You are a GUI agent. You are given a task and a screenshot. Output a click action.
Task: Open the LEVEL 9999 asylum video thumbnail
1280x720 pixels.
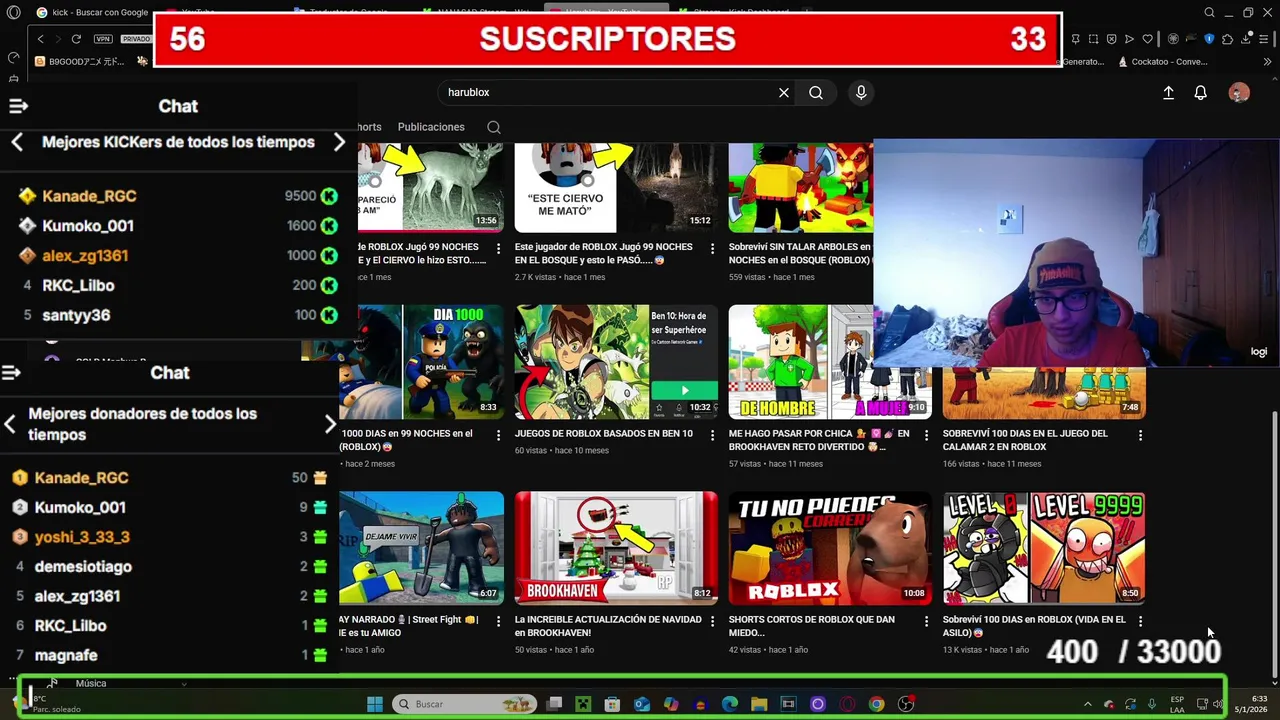1044,548
